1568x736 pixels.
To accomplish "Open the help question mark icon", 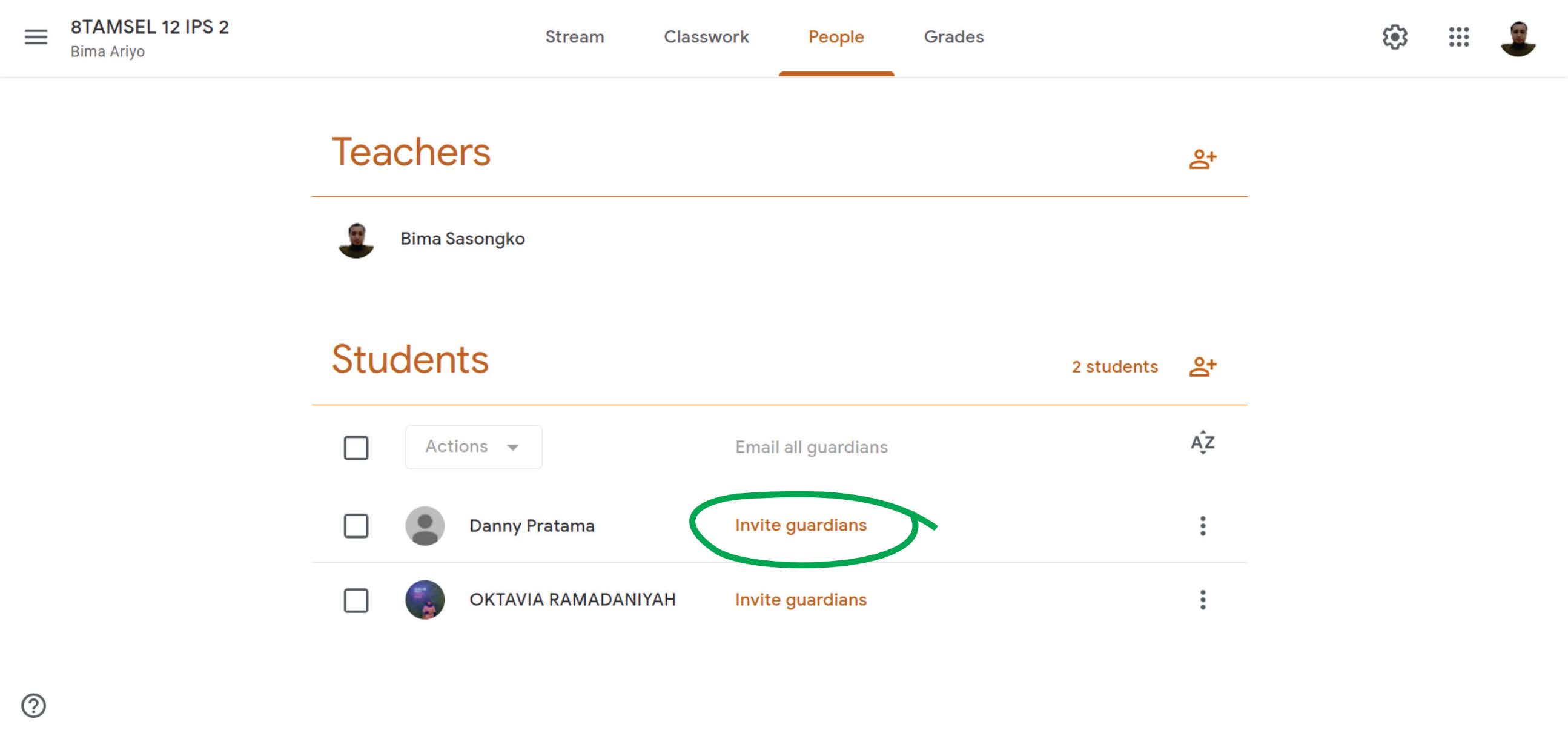I will [x=33, y=706].
